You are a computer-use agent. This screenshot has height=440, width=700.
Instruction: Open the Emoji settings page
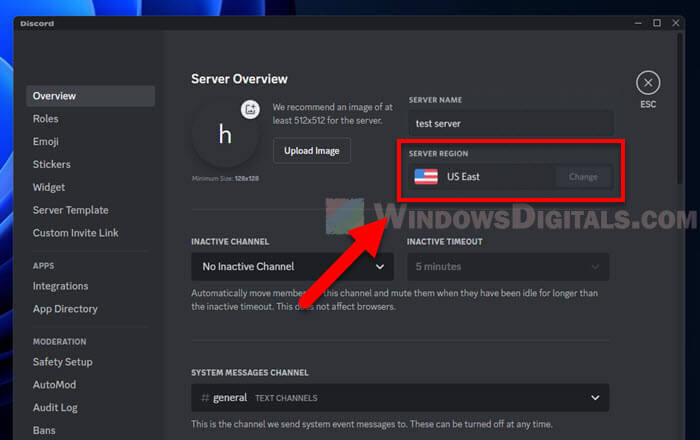coord(46,141)
